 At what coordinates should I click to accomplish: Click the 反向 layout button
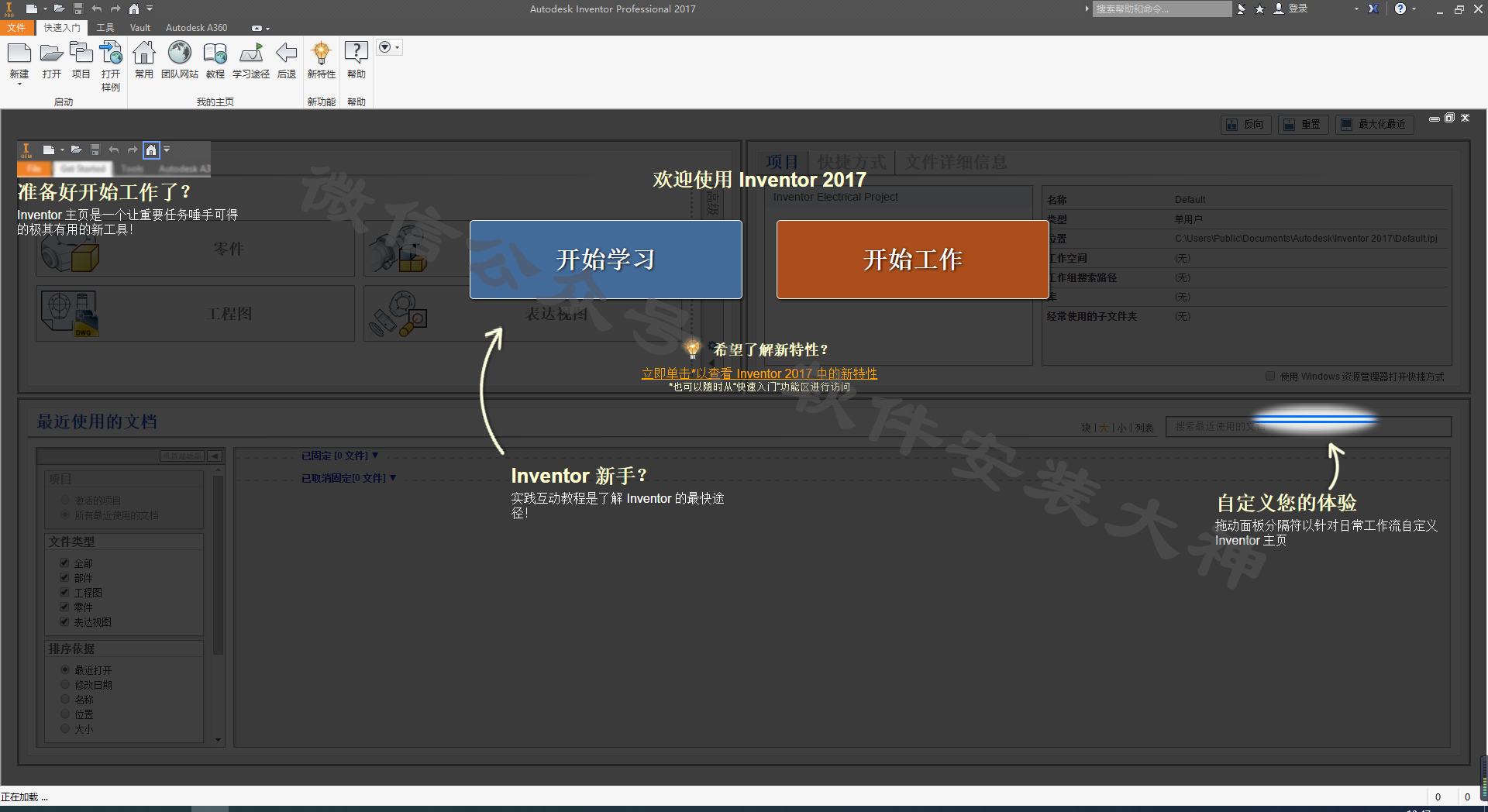click(x=1246, y=125)
